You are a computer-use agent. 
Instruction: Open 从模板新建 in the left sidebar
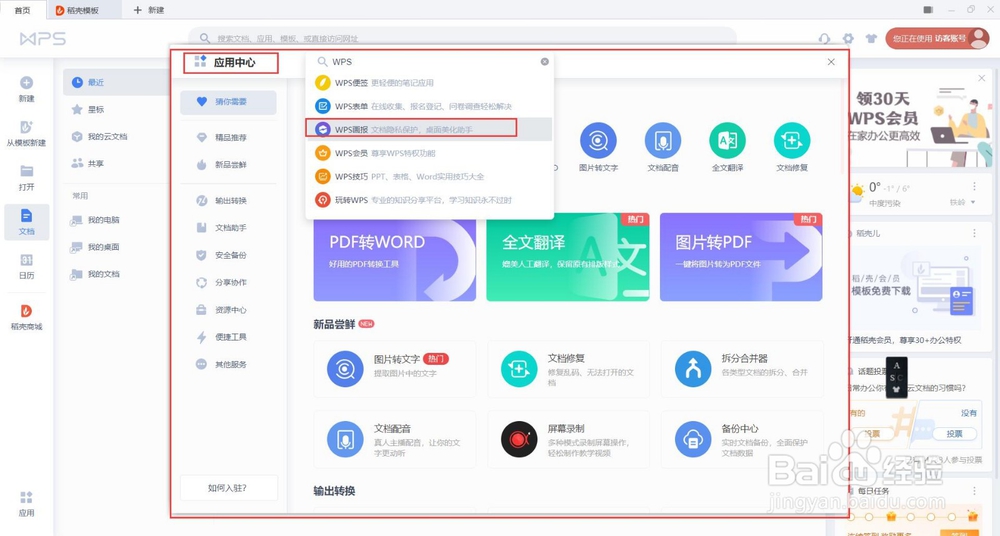click(26, 133)
